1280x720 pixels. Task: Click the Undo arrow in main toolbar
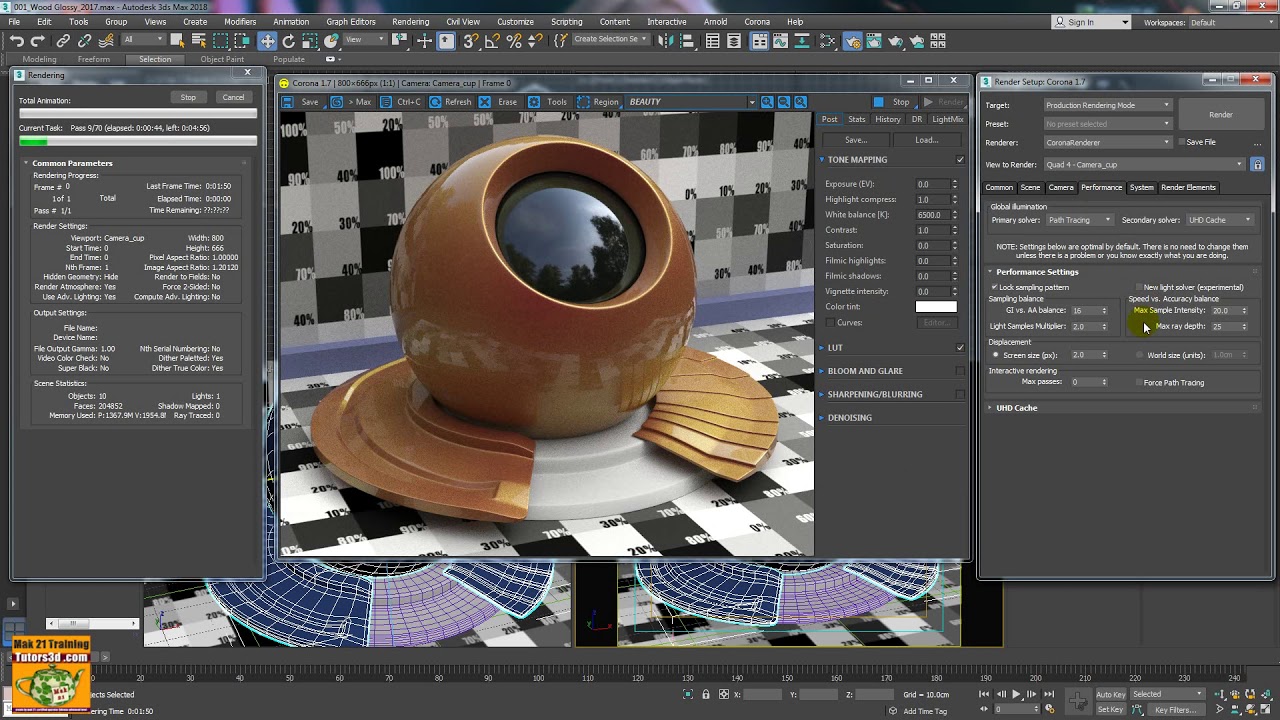coord(17,41)
